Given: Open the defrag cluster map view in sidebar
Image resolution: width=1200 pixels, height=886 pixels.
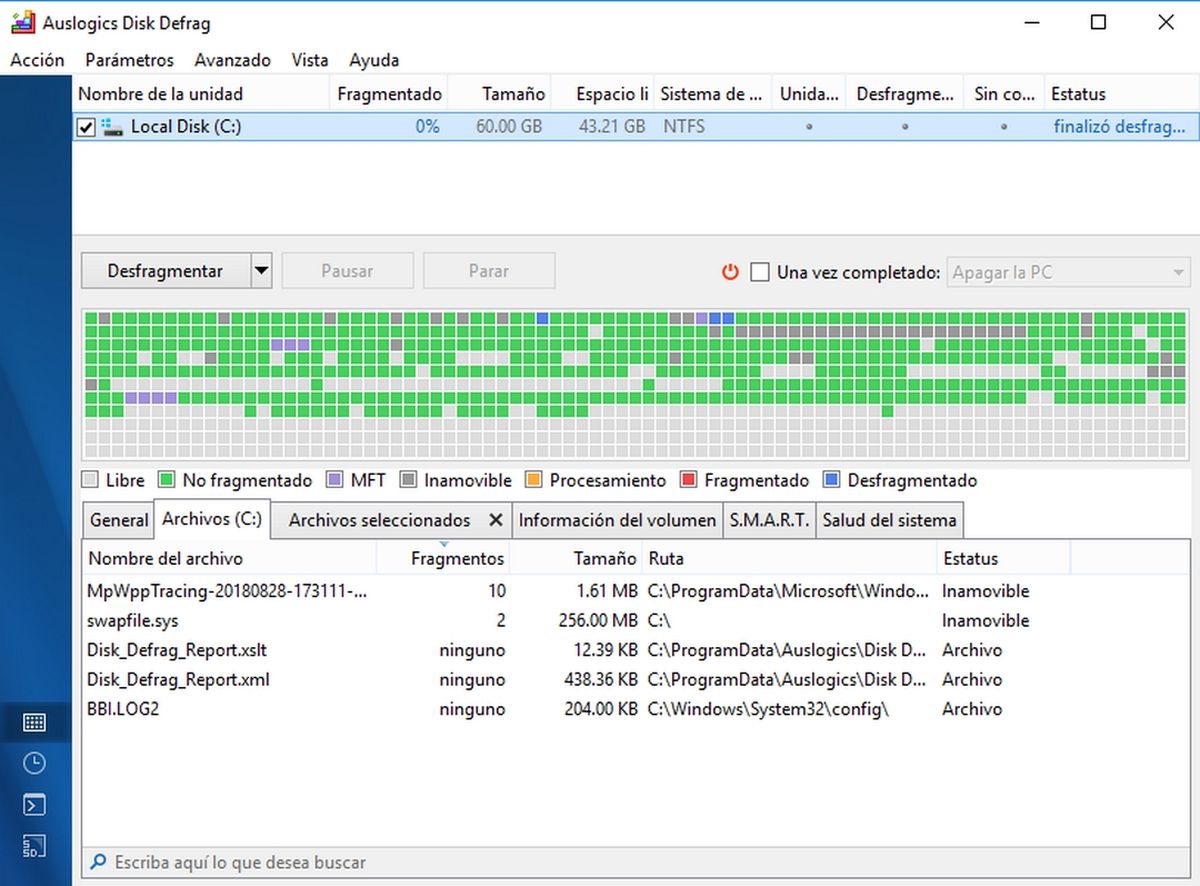Looking at the screenshot, I should 34,722.
